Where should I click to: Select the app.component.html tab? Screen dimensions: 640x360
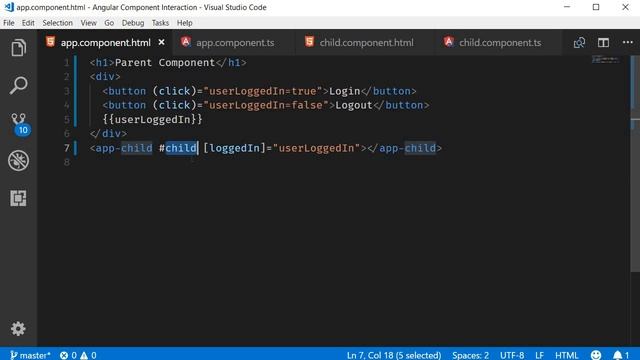pyautogui.click(x=105, y=42)
